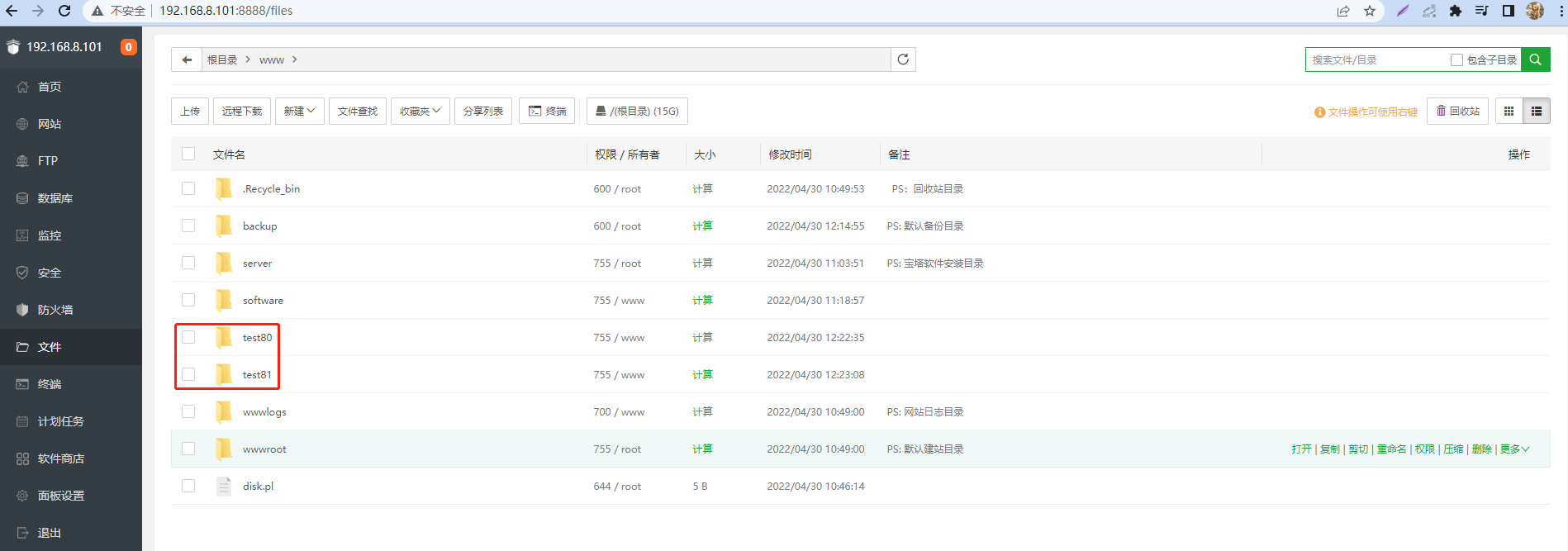Switch to grid icon view
The image size is (1568, 551).
(x=1509, y=111)
